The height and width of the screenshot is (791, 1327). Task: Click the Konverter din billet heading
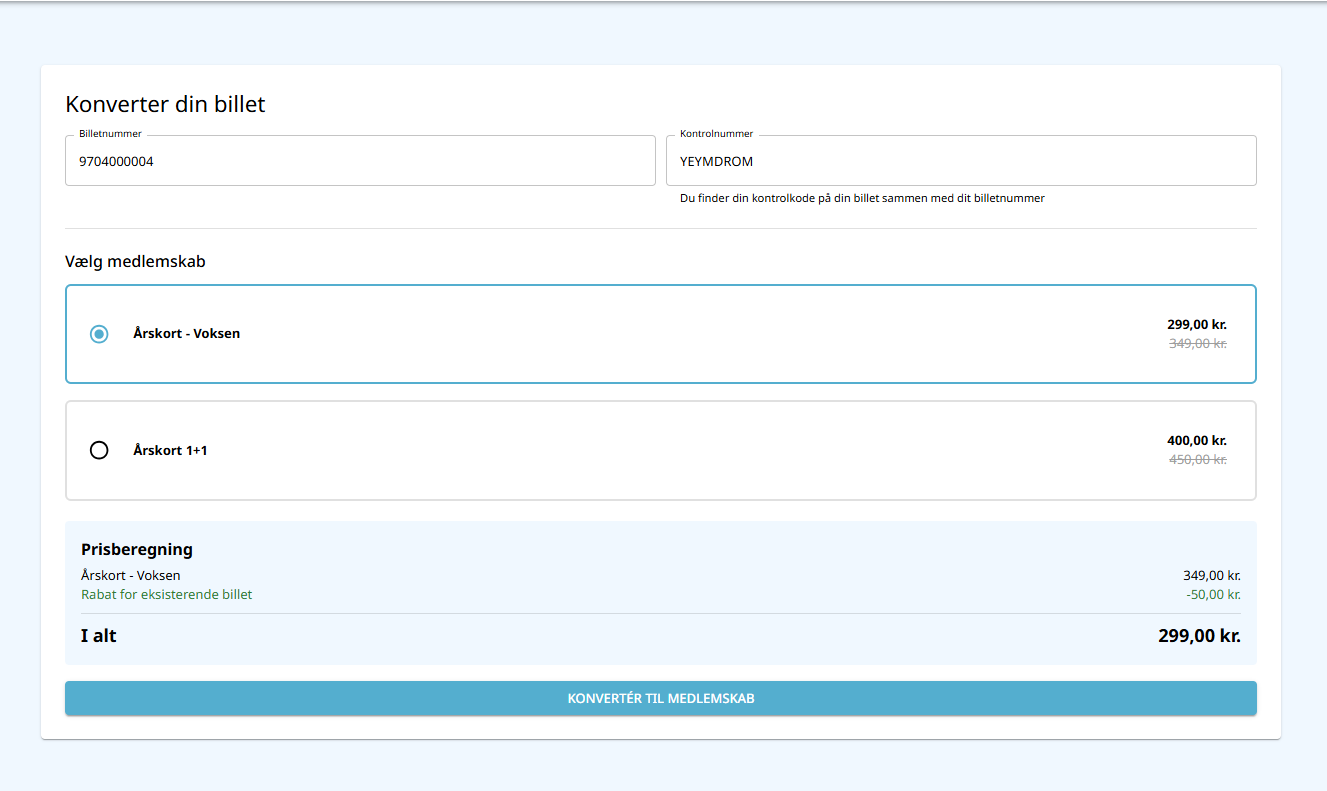pyautogui.click(x=165, y=104)
